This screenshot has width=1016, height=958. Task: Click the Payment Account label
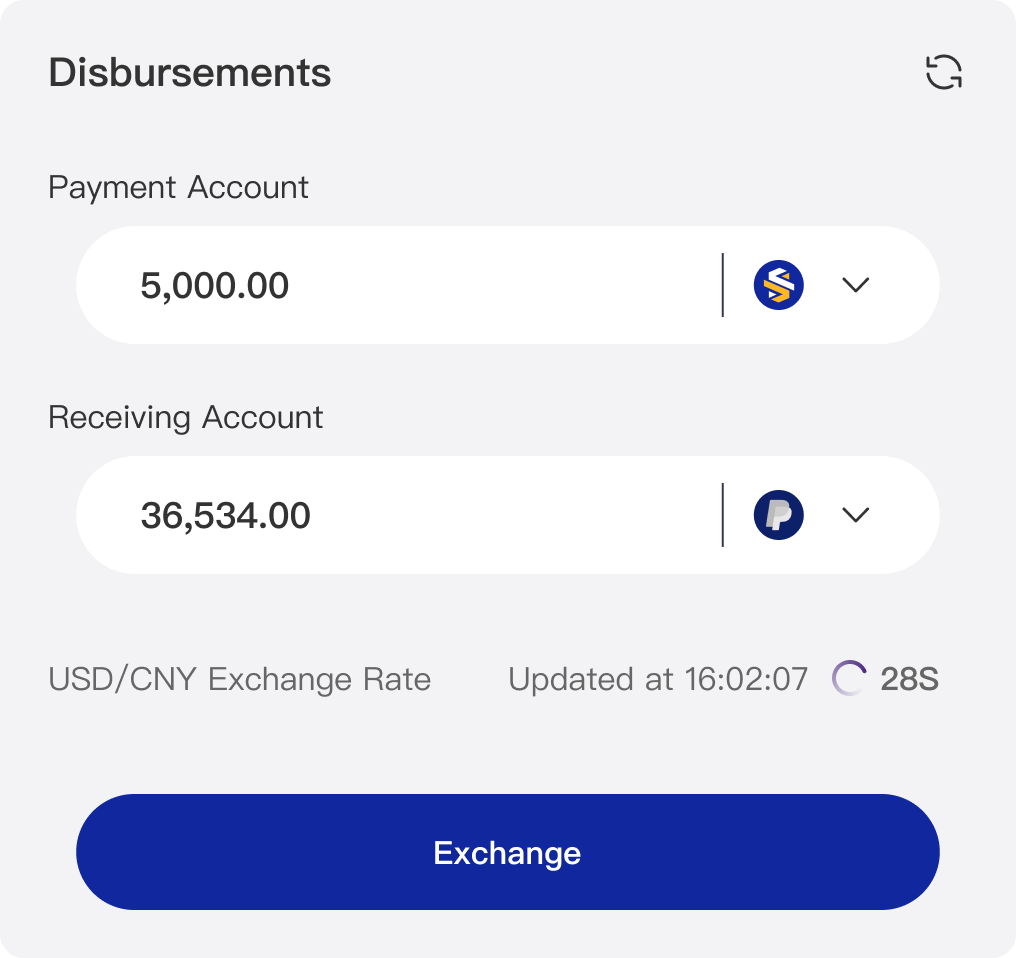point(179,187)
